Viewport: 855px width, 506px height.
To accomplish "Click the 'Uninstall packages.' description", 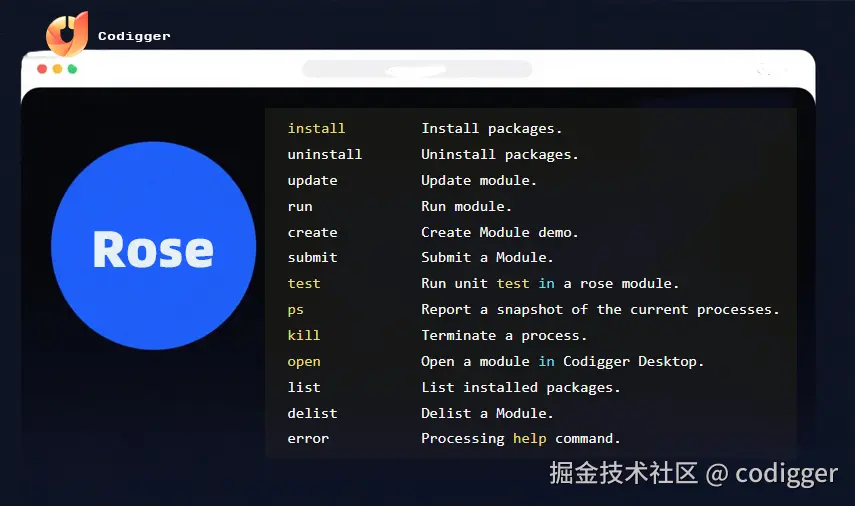I will pos(499,155).
